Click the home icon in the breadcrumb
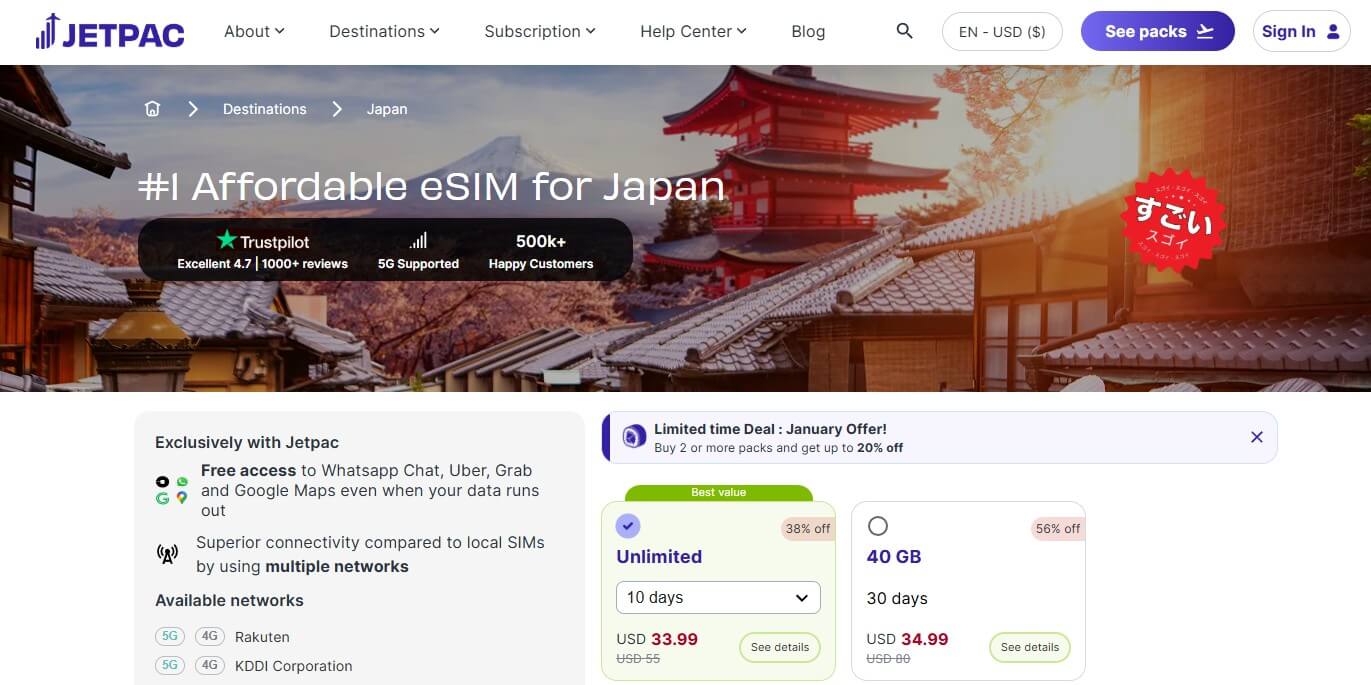 pos(152,108)
